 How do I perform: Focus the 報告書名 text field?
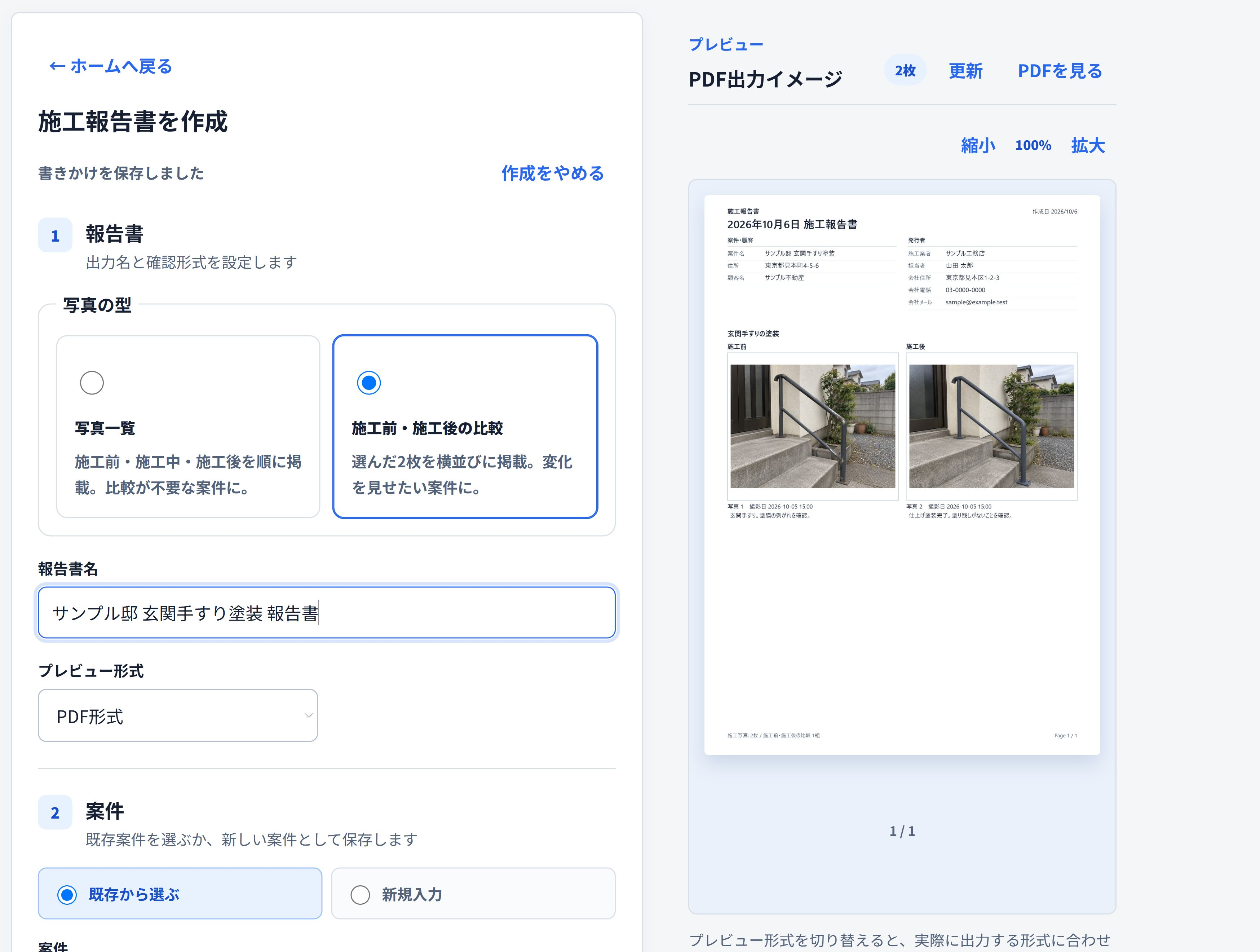(x=326, y=613)
